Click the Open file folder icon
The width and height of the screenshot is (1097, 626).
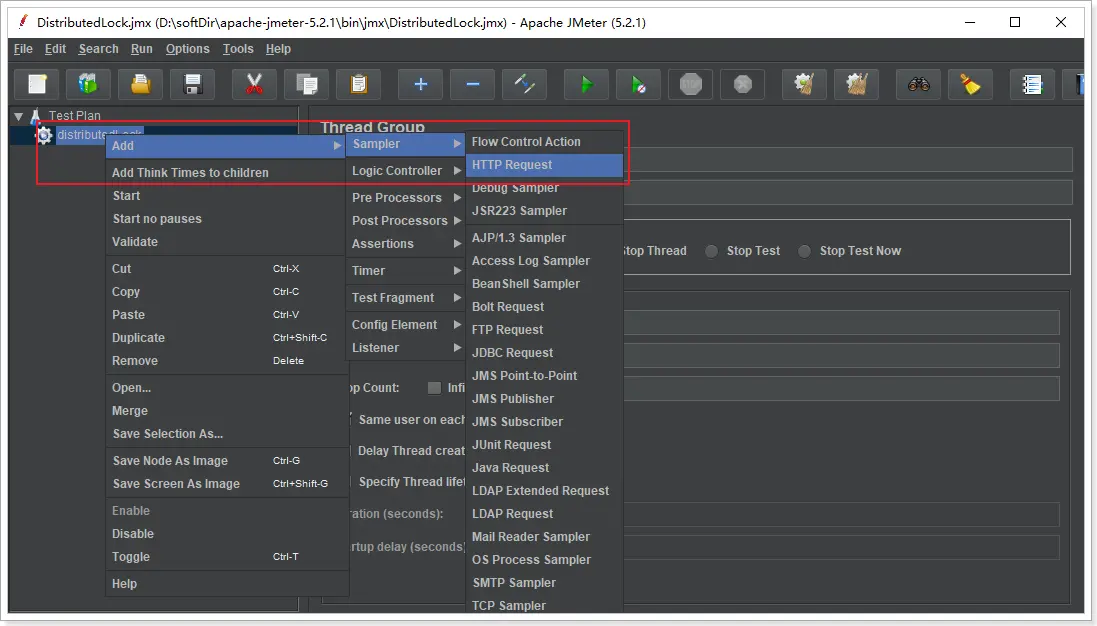(x=141, y=85)
